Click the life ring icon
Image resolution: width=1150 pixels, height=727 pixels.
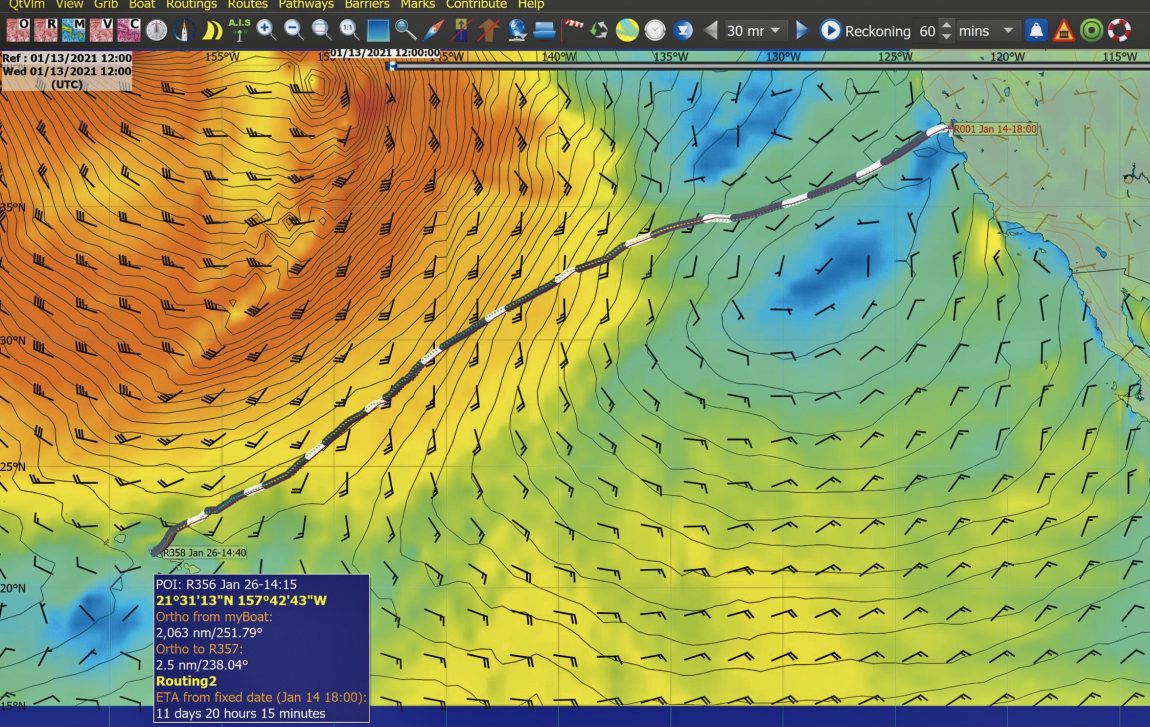click(1118, 30)
